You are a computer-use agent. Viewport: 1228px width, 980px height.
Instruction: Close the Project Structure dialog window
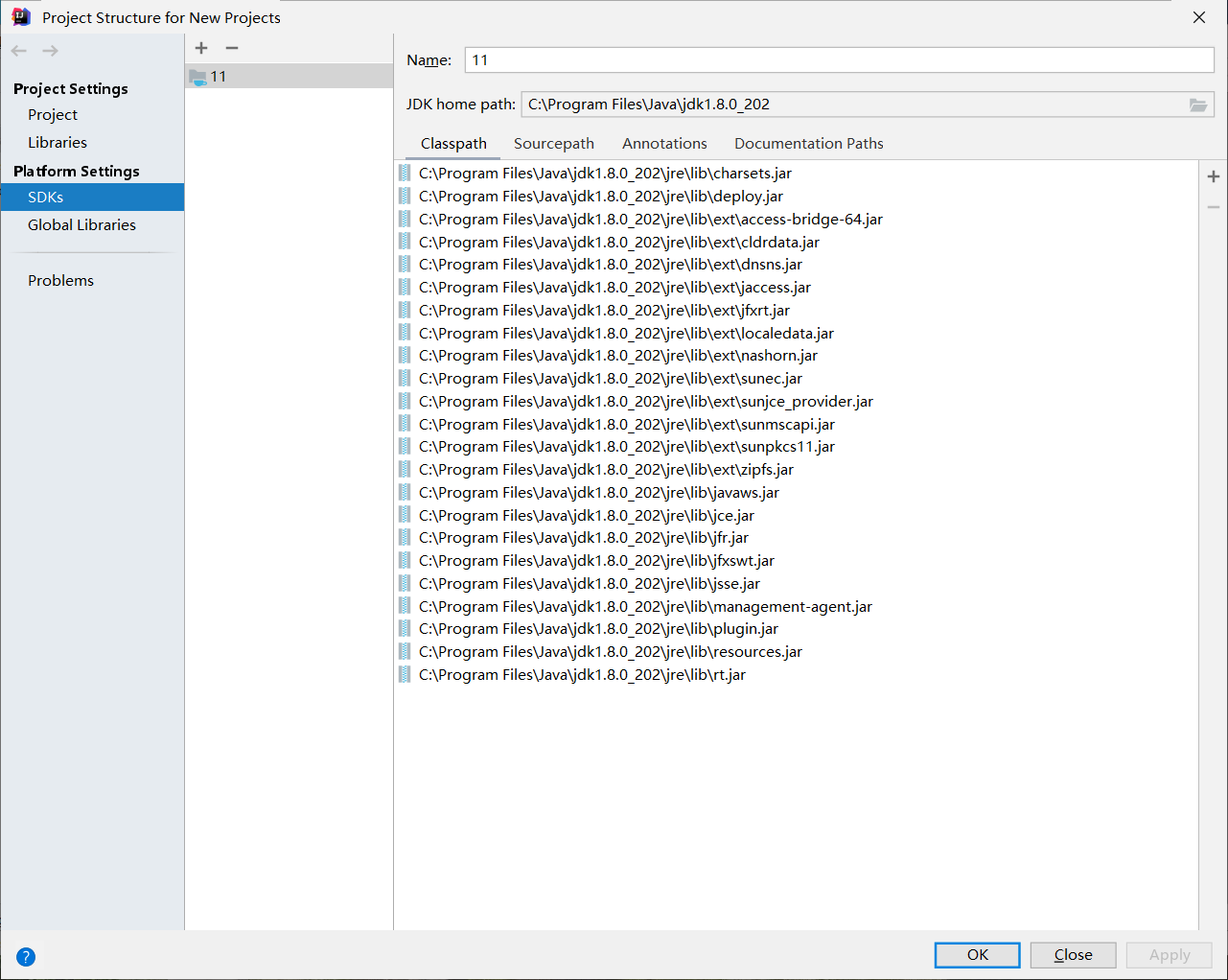click(1199, 17)
